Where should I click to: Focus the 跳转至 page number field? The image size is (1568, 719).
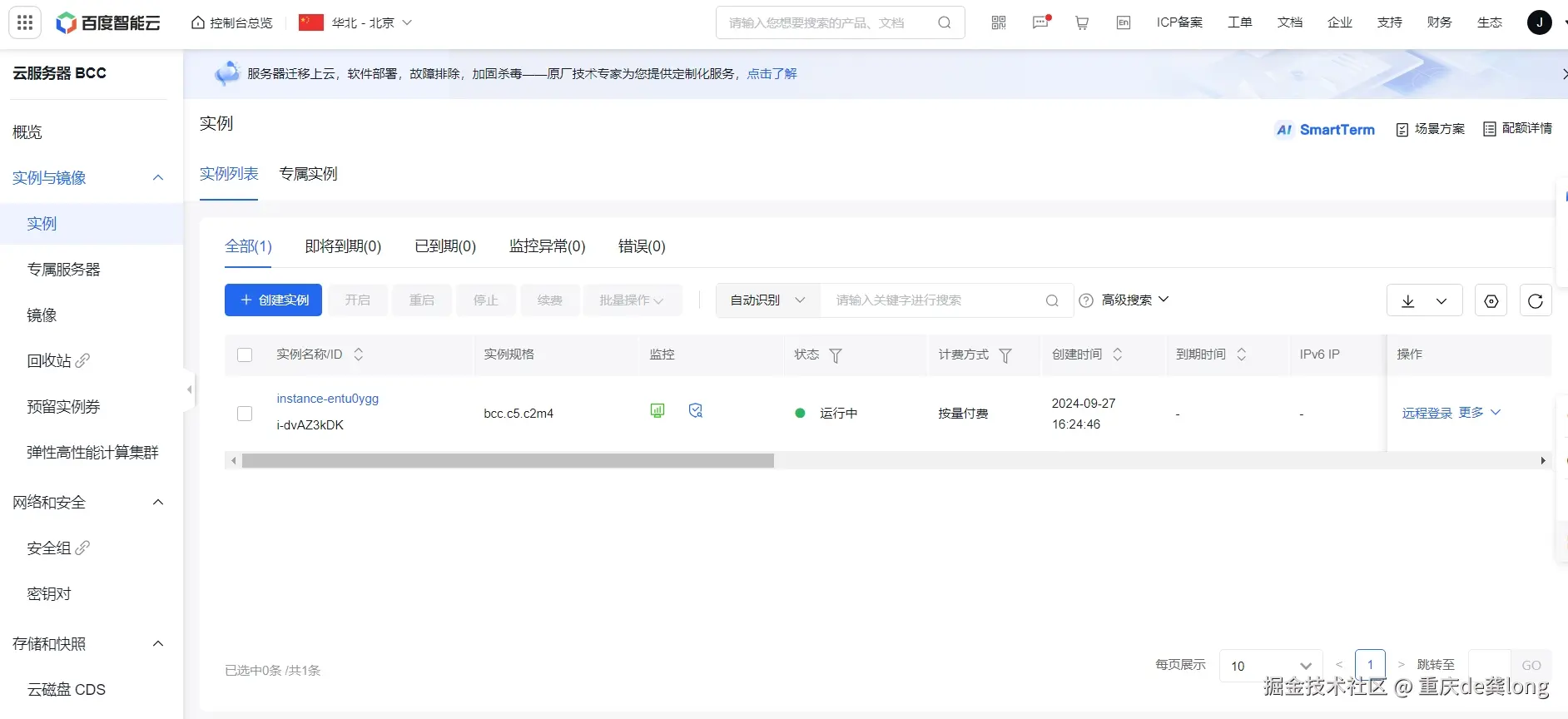[x=1490, y=666]
